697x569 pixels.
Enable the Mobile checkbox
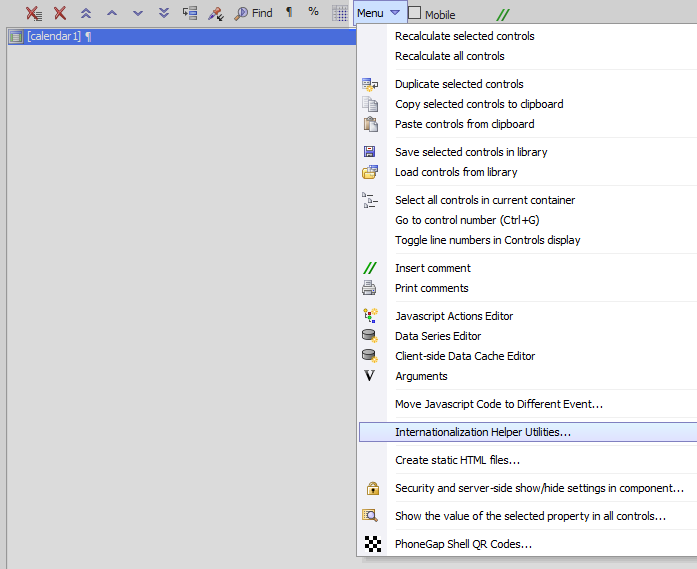414,12
